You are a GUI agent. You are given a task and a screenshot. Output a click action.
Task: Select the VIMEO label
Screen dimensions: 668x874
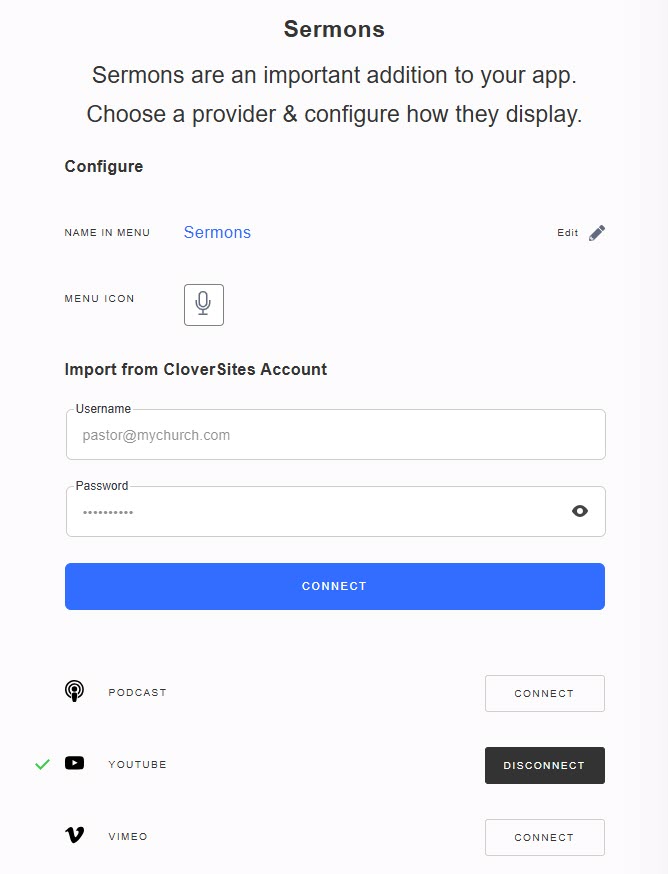coord(128,837)
